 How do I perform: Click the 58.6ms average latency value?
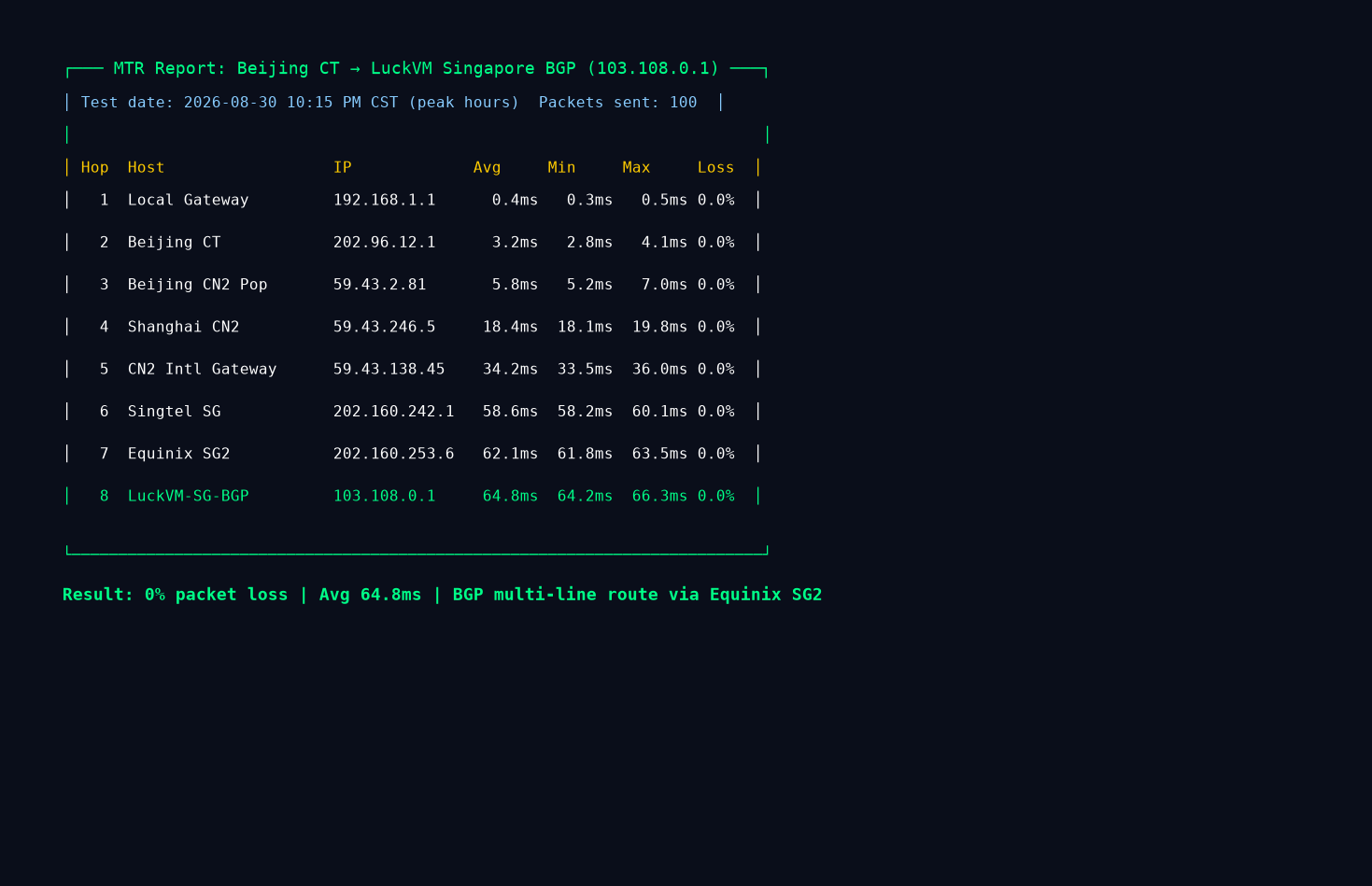coord(511,412)
